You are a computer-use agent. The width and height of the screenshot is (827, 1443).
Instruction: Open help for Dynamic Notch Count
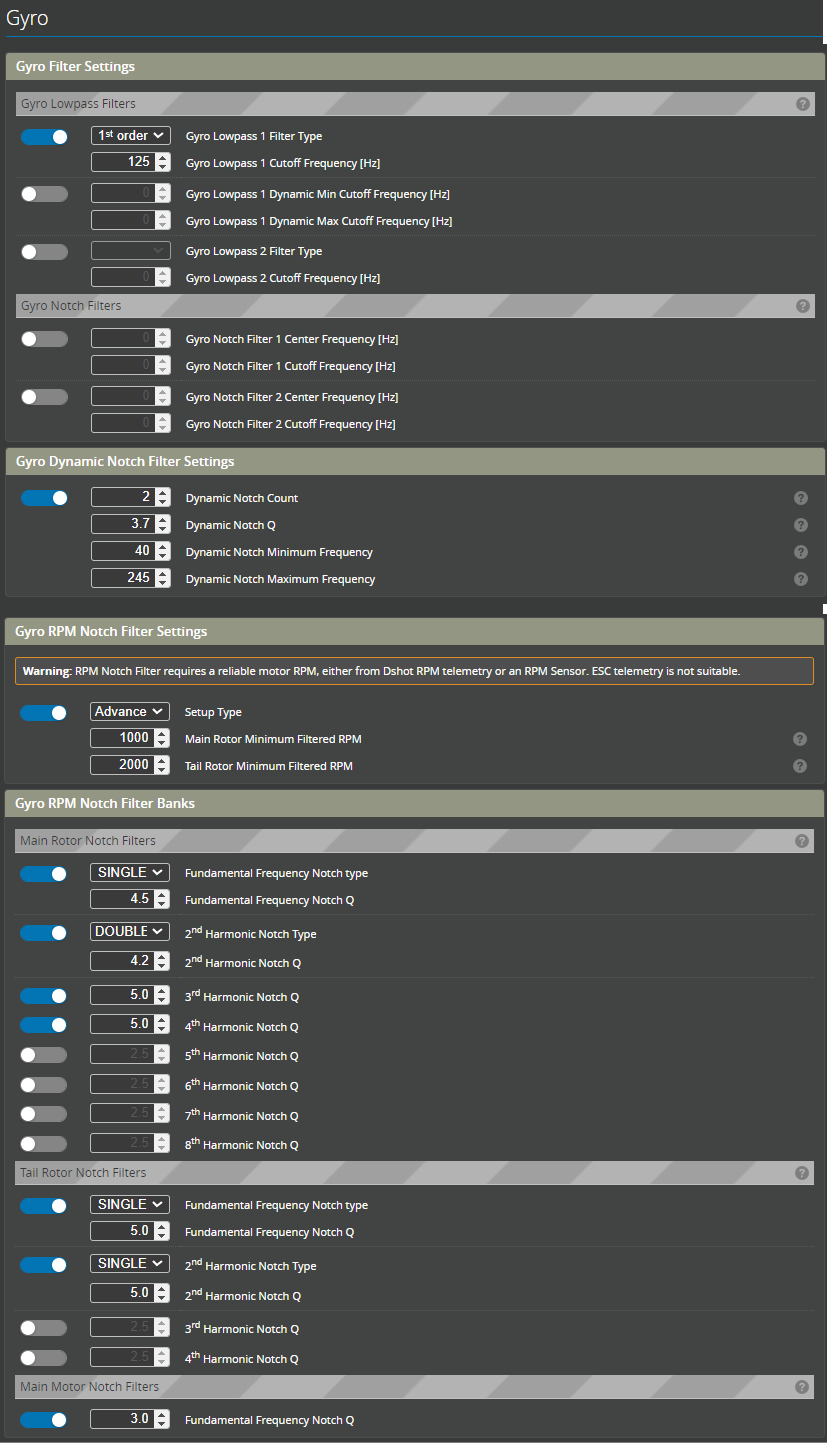pos(800,498)
